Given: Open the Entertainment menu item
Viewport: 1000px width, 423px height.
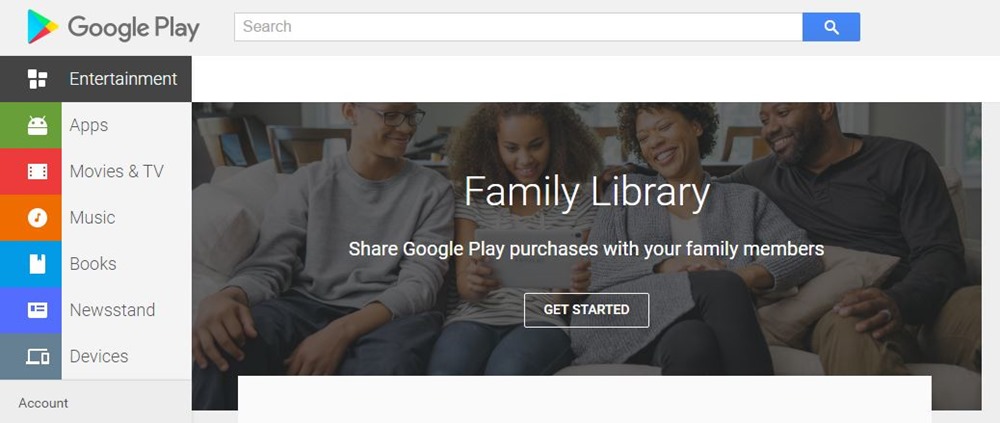Looking at the screenshot, I should pyautogui.click(x=123, y=79).
